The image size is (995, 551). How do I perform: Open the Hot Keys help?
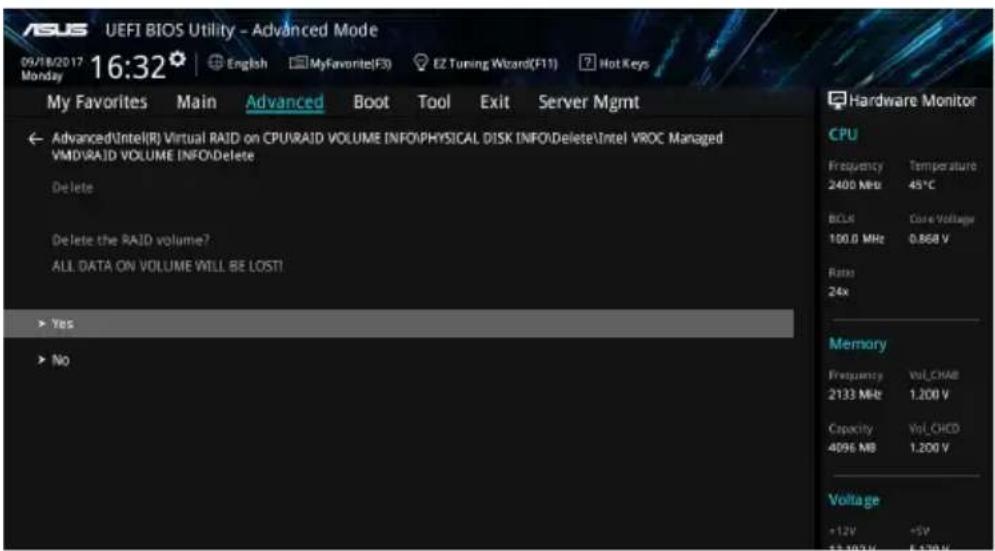[x=615, y=63]
